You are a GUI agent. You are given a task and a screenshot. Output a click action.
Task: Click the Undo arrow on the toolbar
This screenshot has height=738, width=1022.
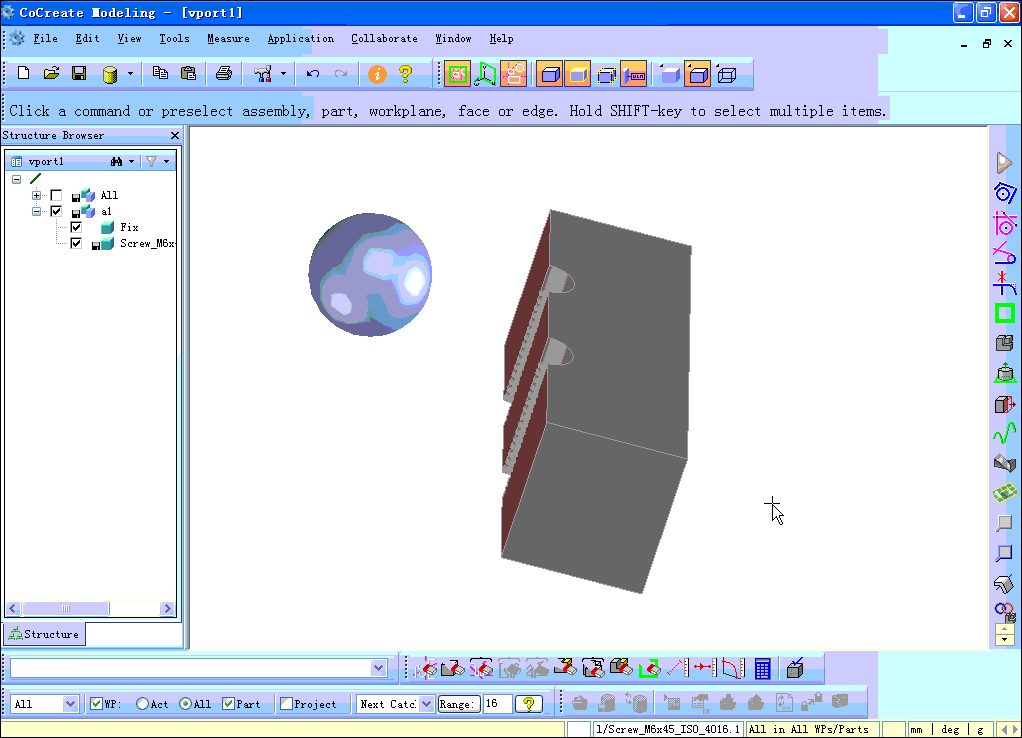311,74
